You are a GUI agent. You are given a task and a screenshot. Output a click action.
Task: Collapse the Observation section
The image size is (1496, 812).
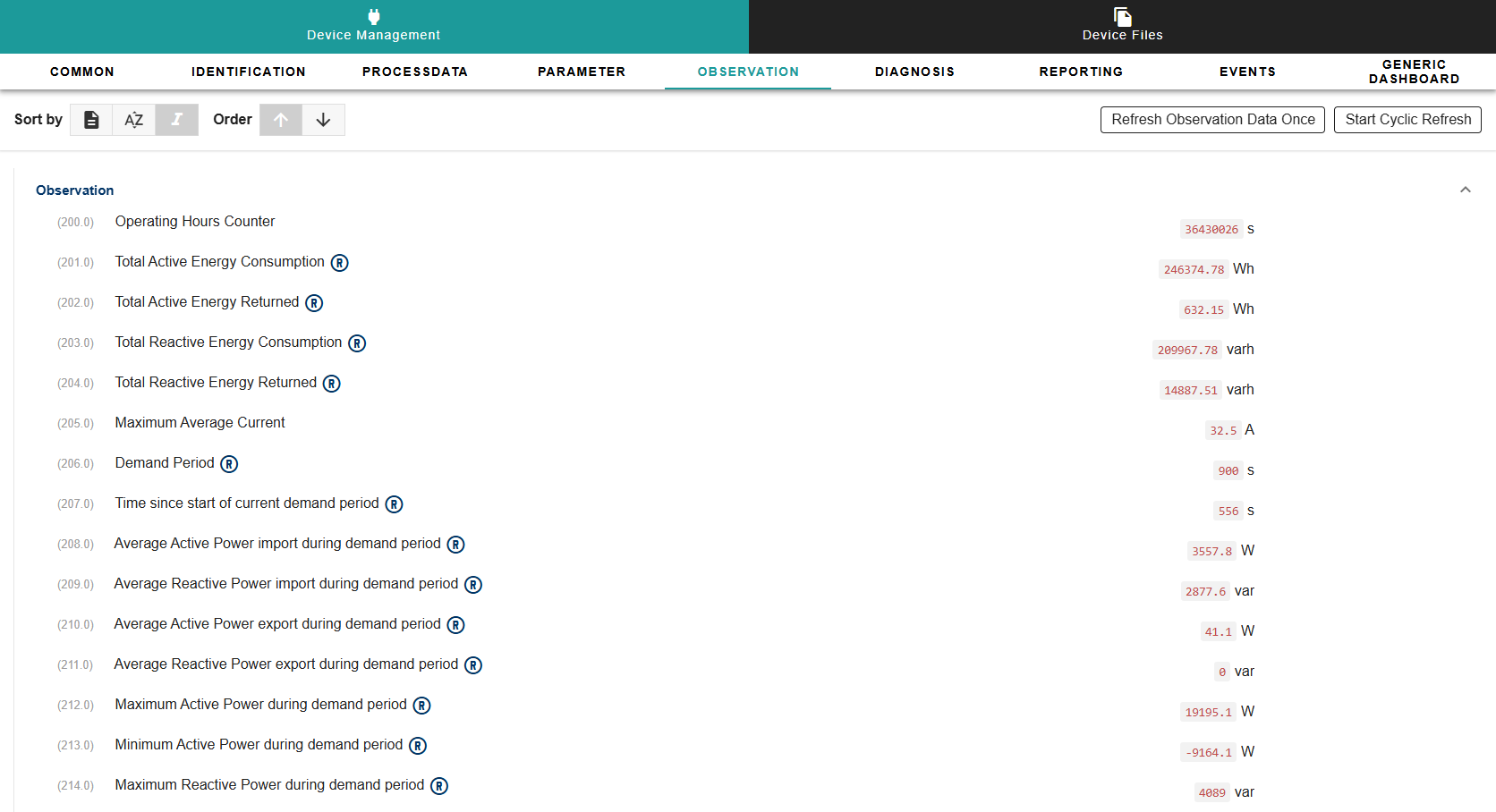point(1465,190)
